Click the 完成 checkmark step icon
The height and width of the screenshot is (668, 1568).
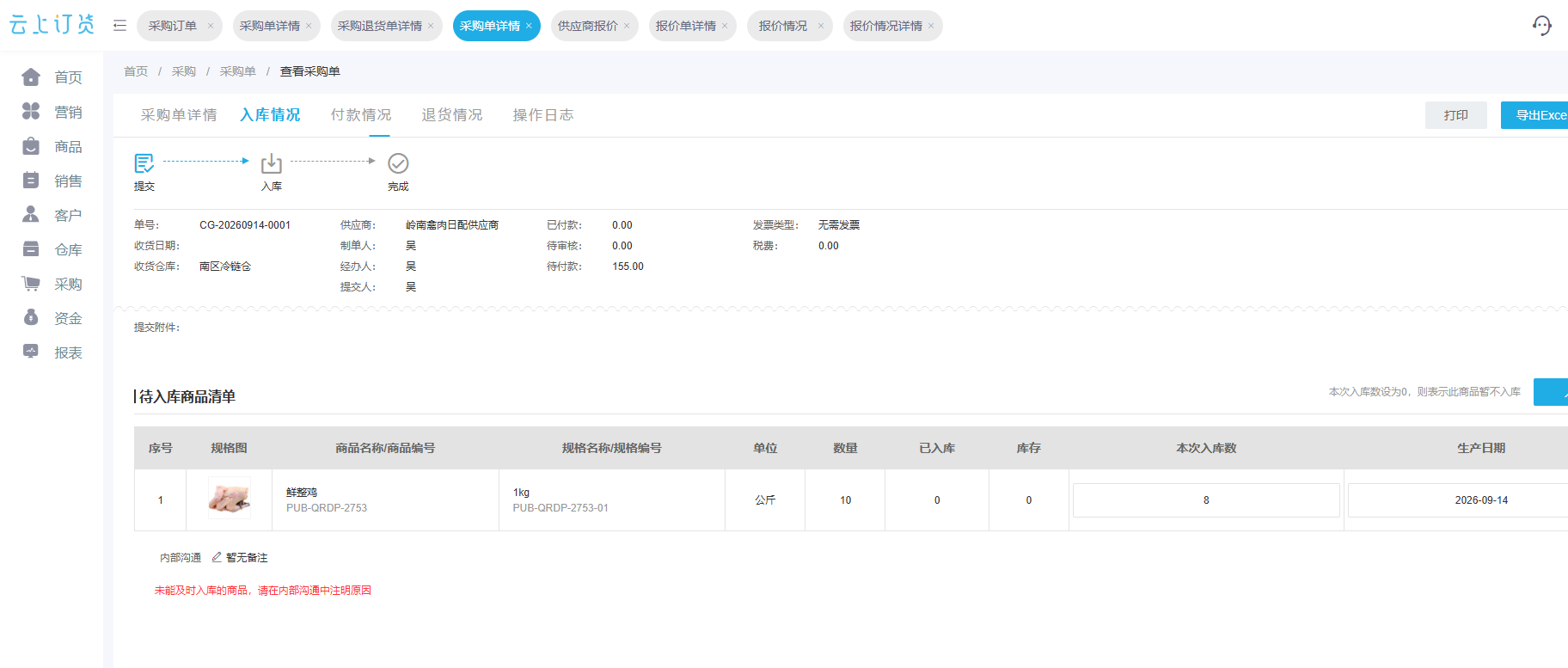point(398,162)
